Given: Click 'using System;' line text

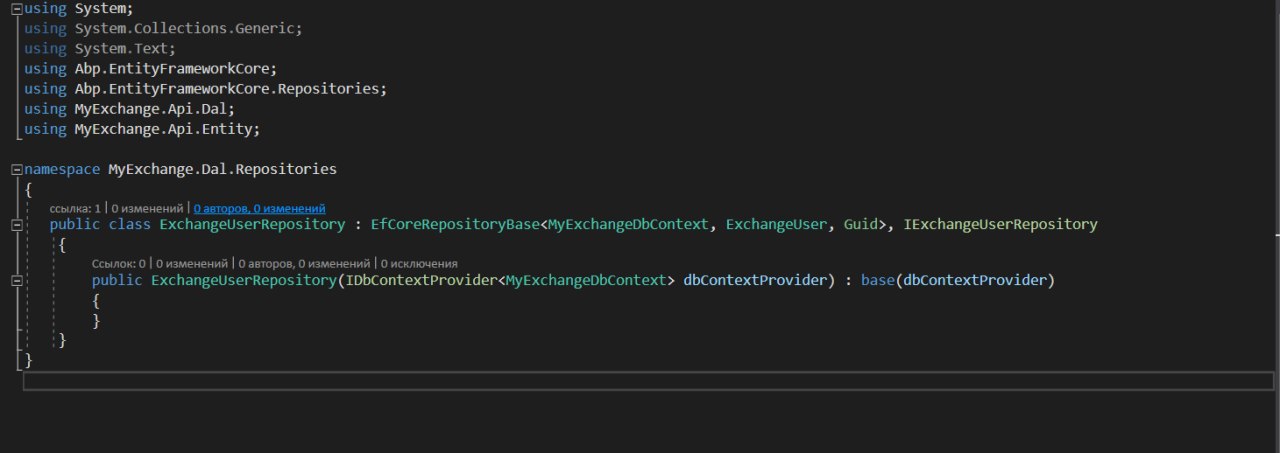Looking at the screenshot, I should click(78, 9).
